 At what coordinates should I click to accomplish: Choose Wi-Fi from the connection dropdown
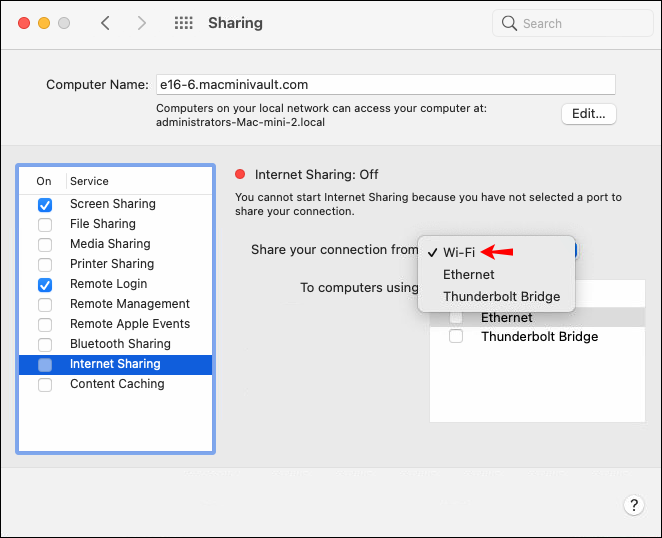[x=459, y=252]
